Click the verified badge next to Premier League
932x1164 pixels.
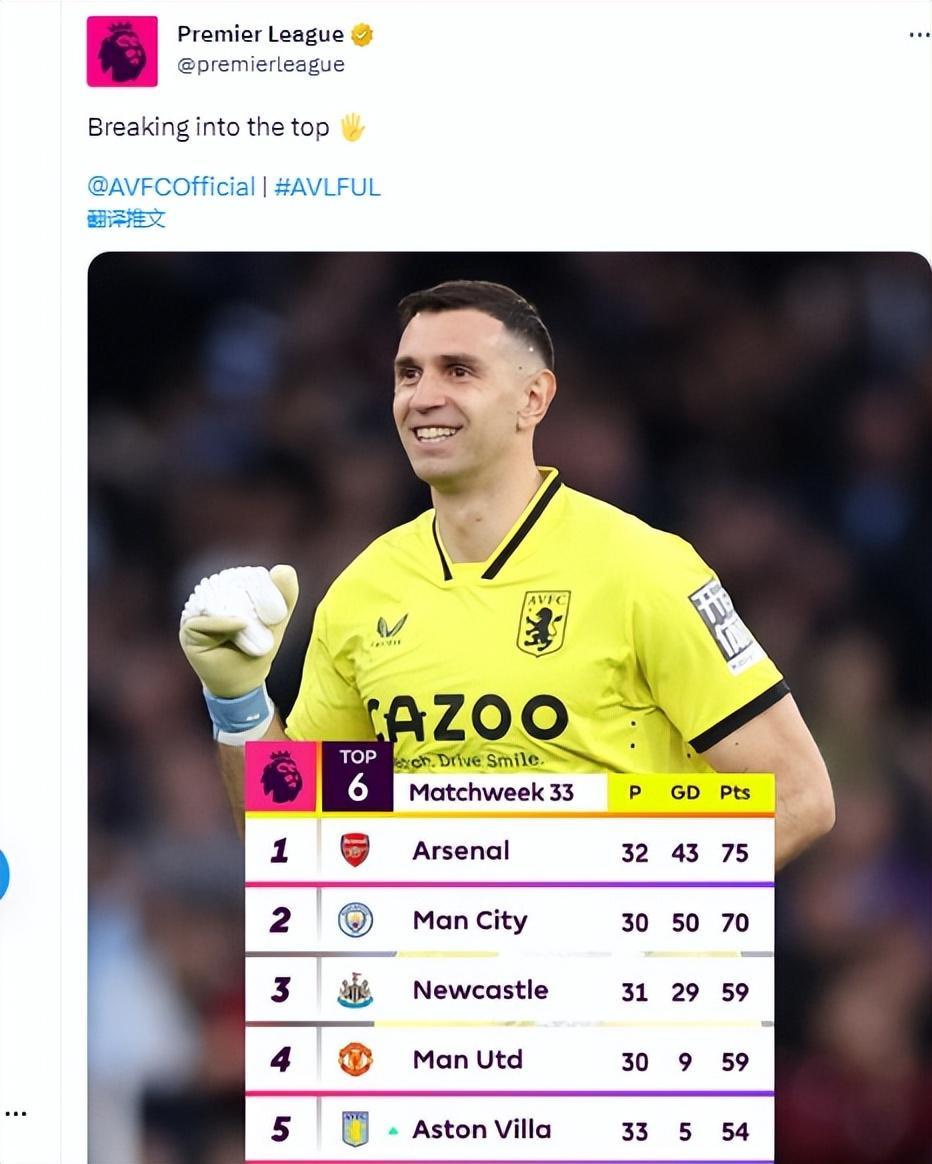pyautogui.click(x=361, y=35)
